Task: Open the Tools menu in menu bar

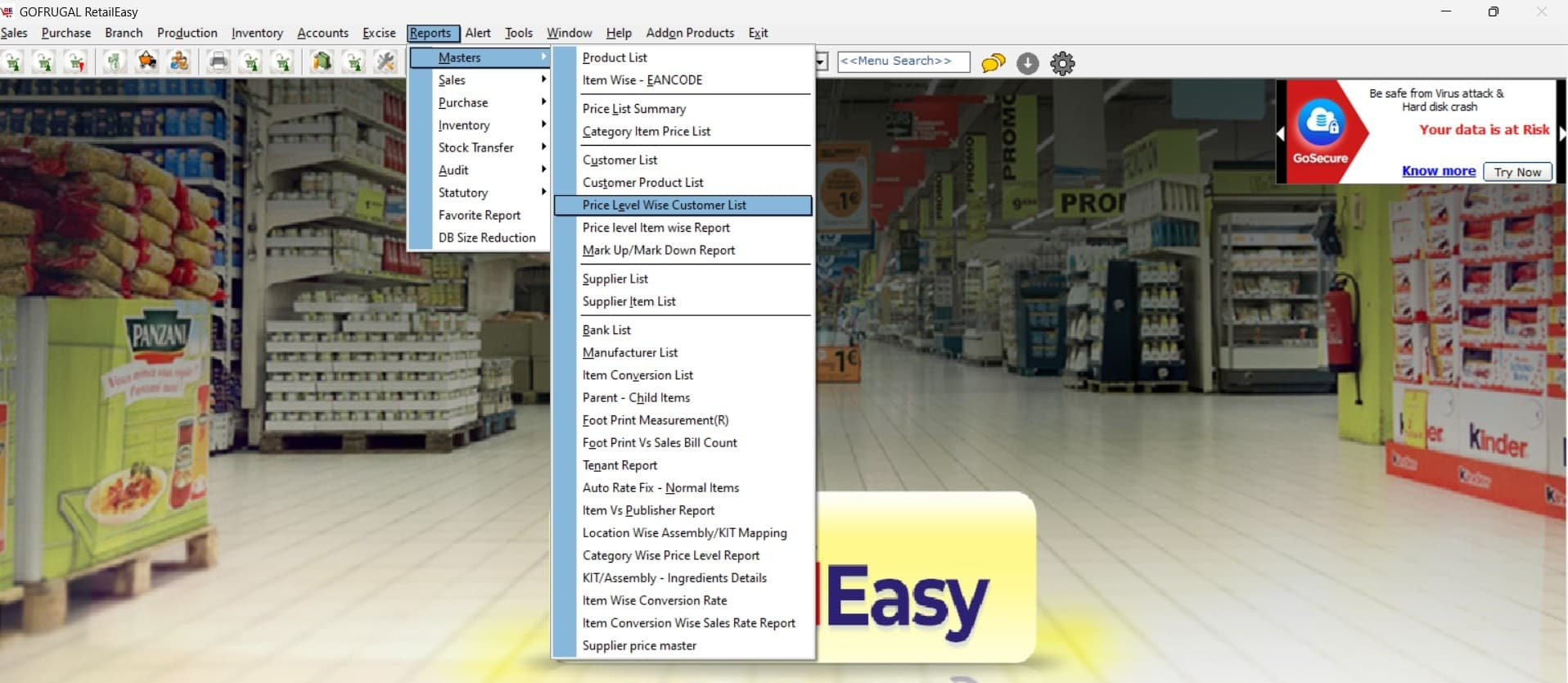Action: (x=519, y=33)
